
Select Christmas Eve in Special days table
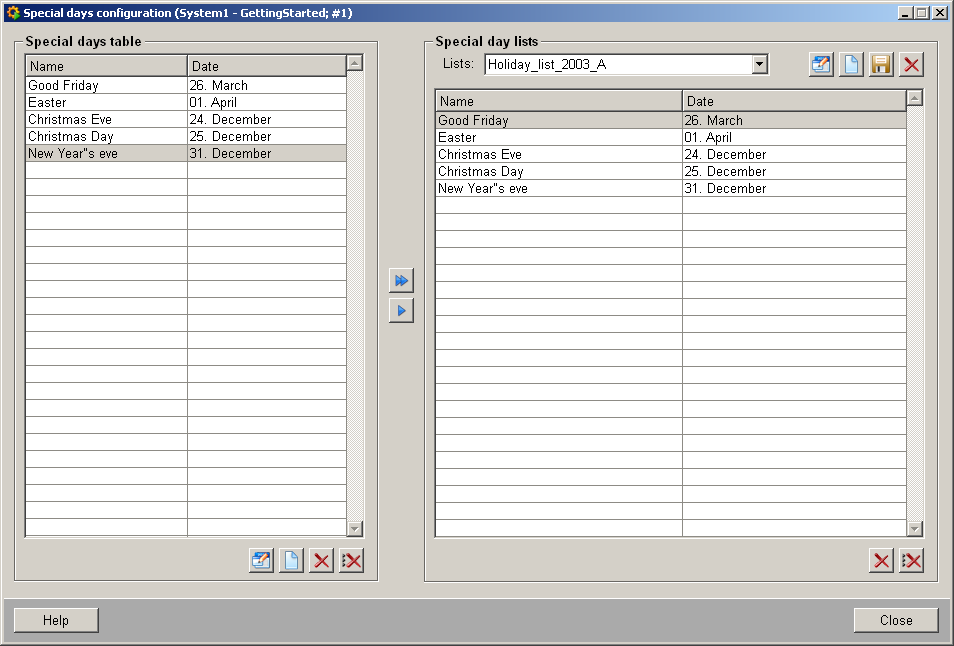[x=106, y=120]
